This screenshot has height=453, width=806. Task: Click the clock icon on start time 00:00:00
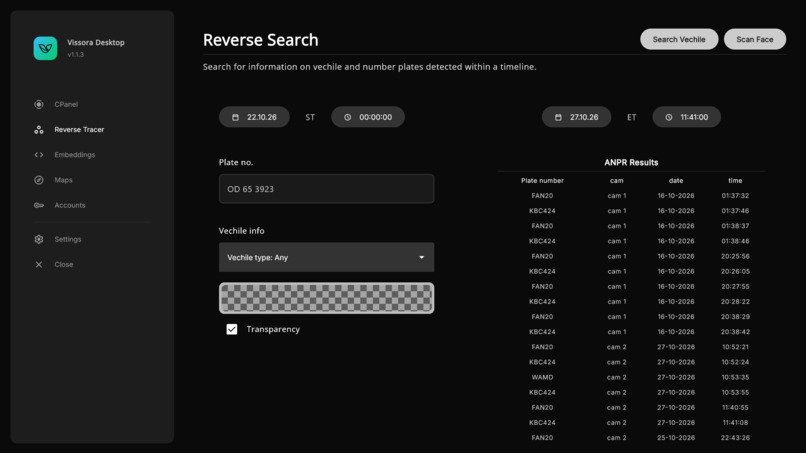tap(347, 117)
